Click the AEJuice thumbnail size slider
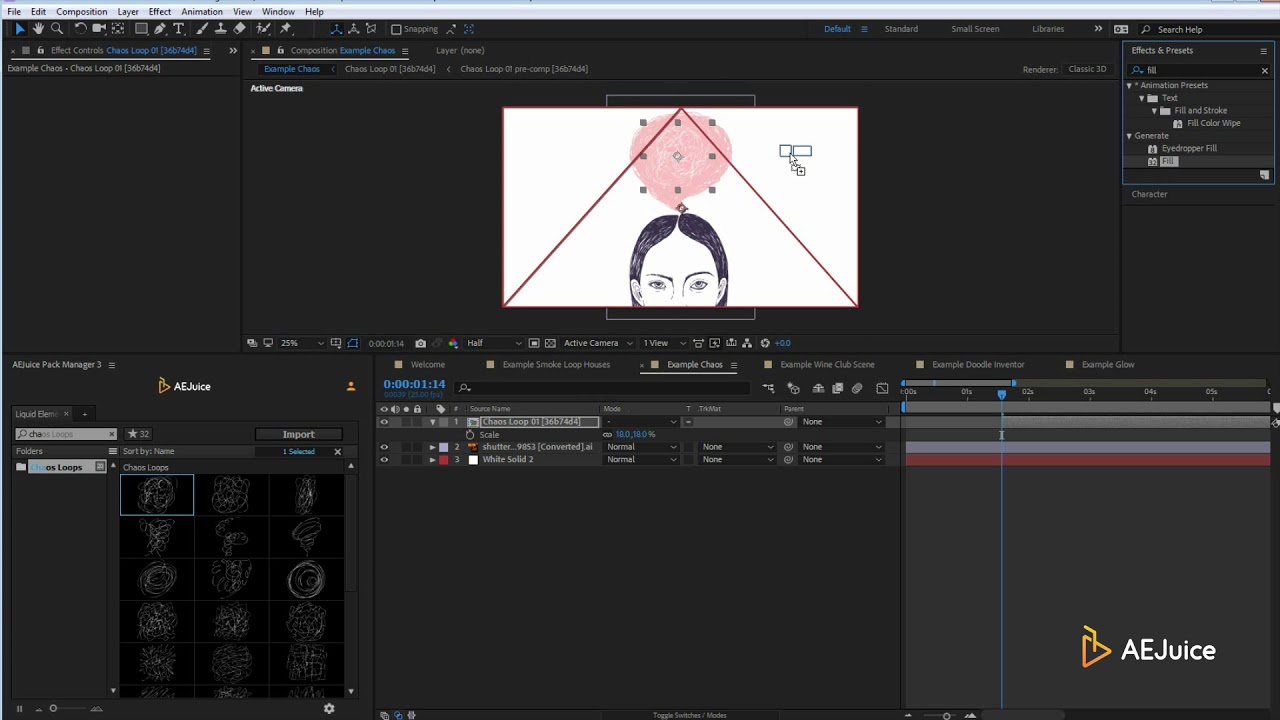The width and height of the screenshot is (1280, 720). click(x=53, y=709)
